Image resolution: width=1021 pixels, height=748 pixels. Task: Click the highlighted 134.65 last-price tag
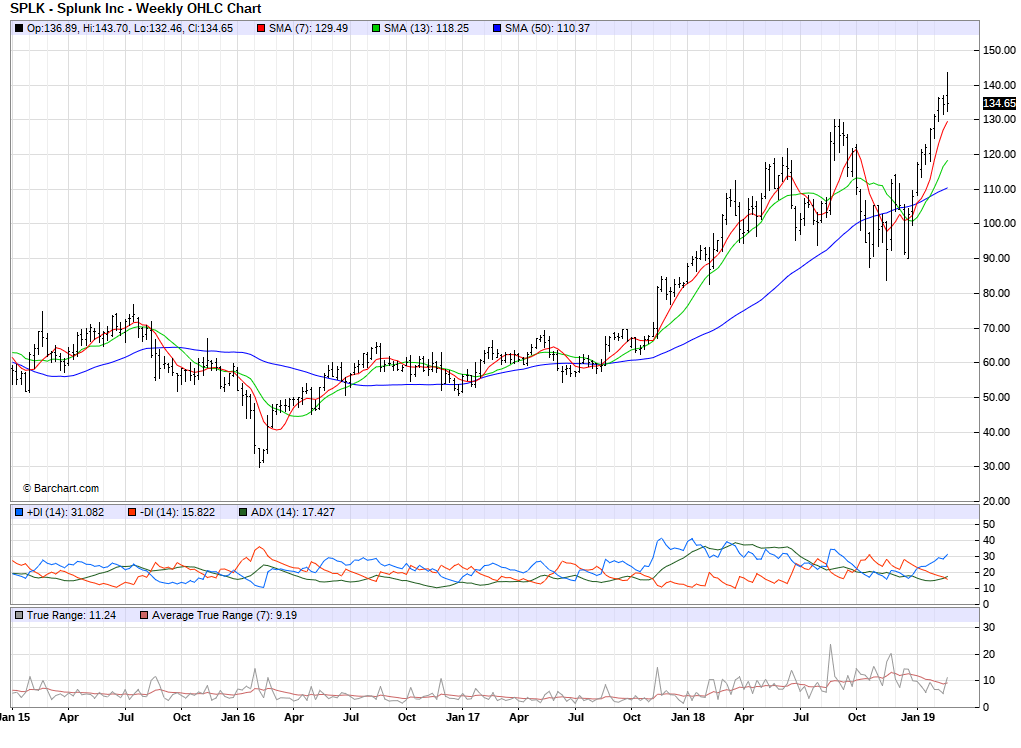[x=1000, y=103]
